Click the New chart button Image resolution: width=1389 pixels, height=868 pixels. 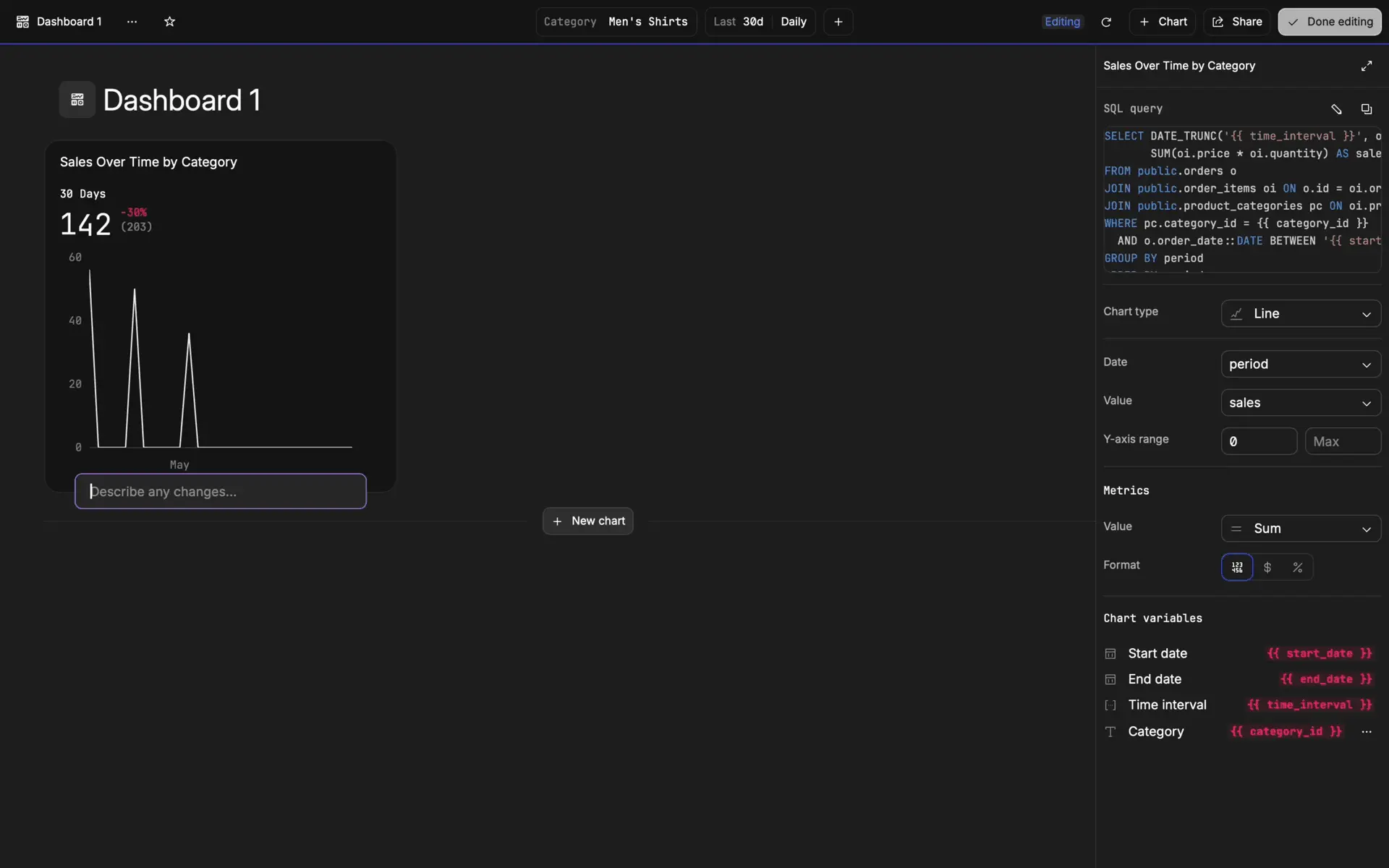click(x=587, y=521)
